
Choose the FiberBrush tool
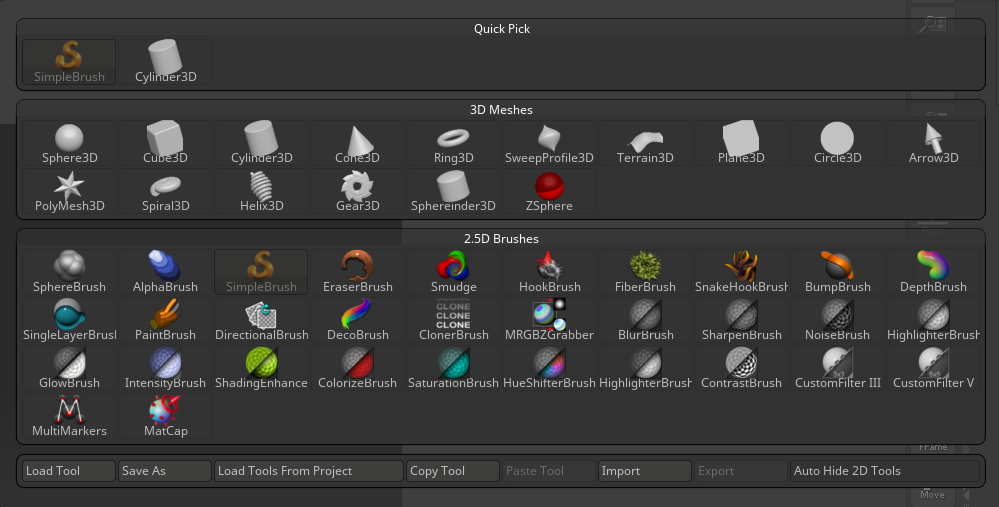[645, 273]
